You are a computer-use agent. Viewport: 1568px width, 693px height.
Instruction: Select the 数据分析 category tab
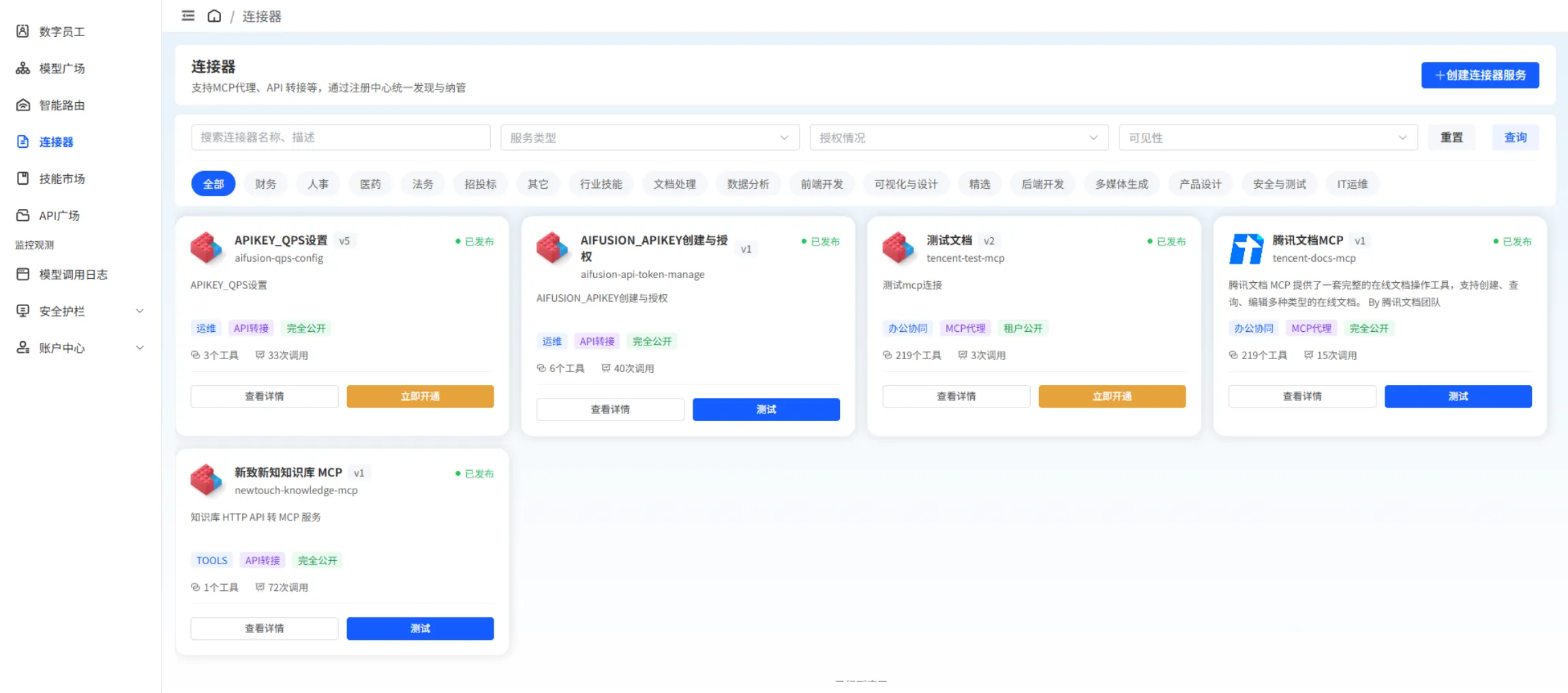pos(748,184)
